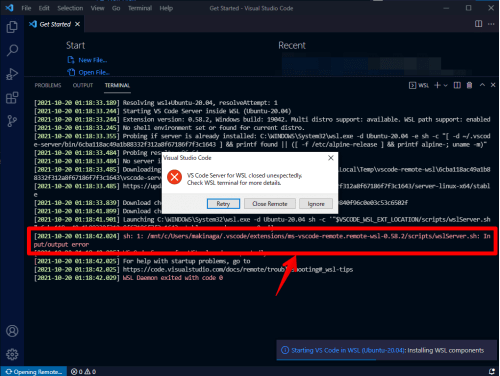This screenshot has height=376, width=500.
Task: Open the File menu
Action: (x=26, y=8)
